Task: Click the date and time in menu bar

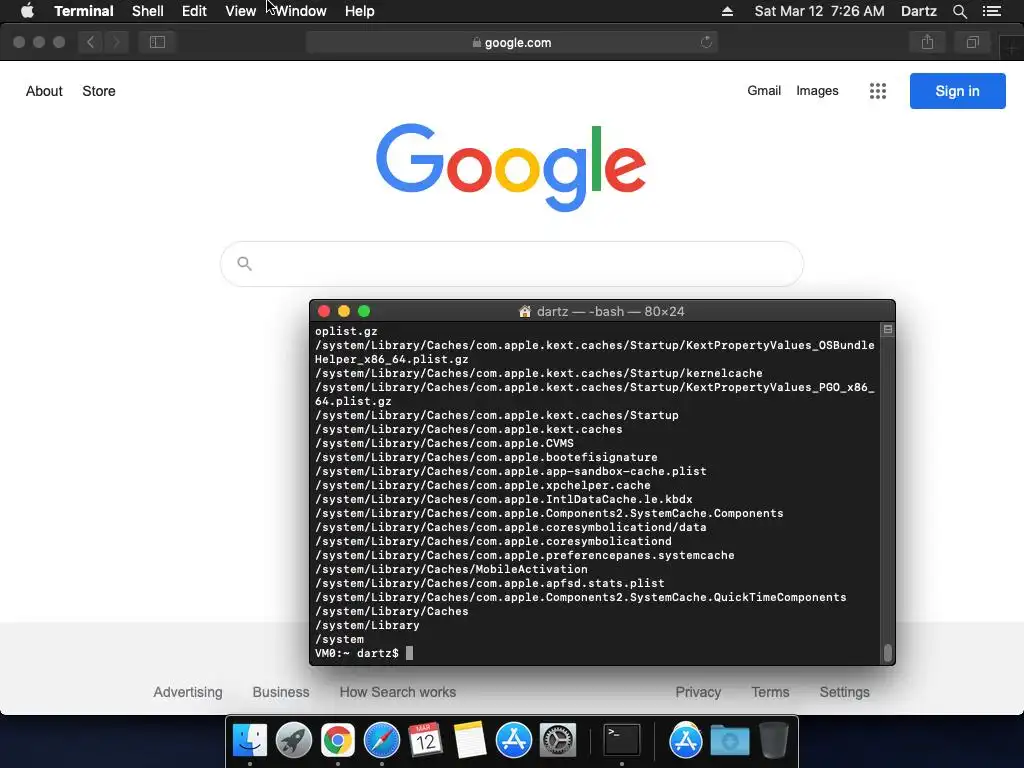Action: [x=819, y=11]
